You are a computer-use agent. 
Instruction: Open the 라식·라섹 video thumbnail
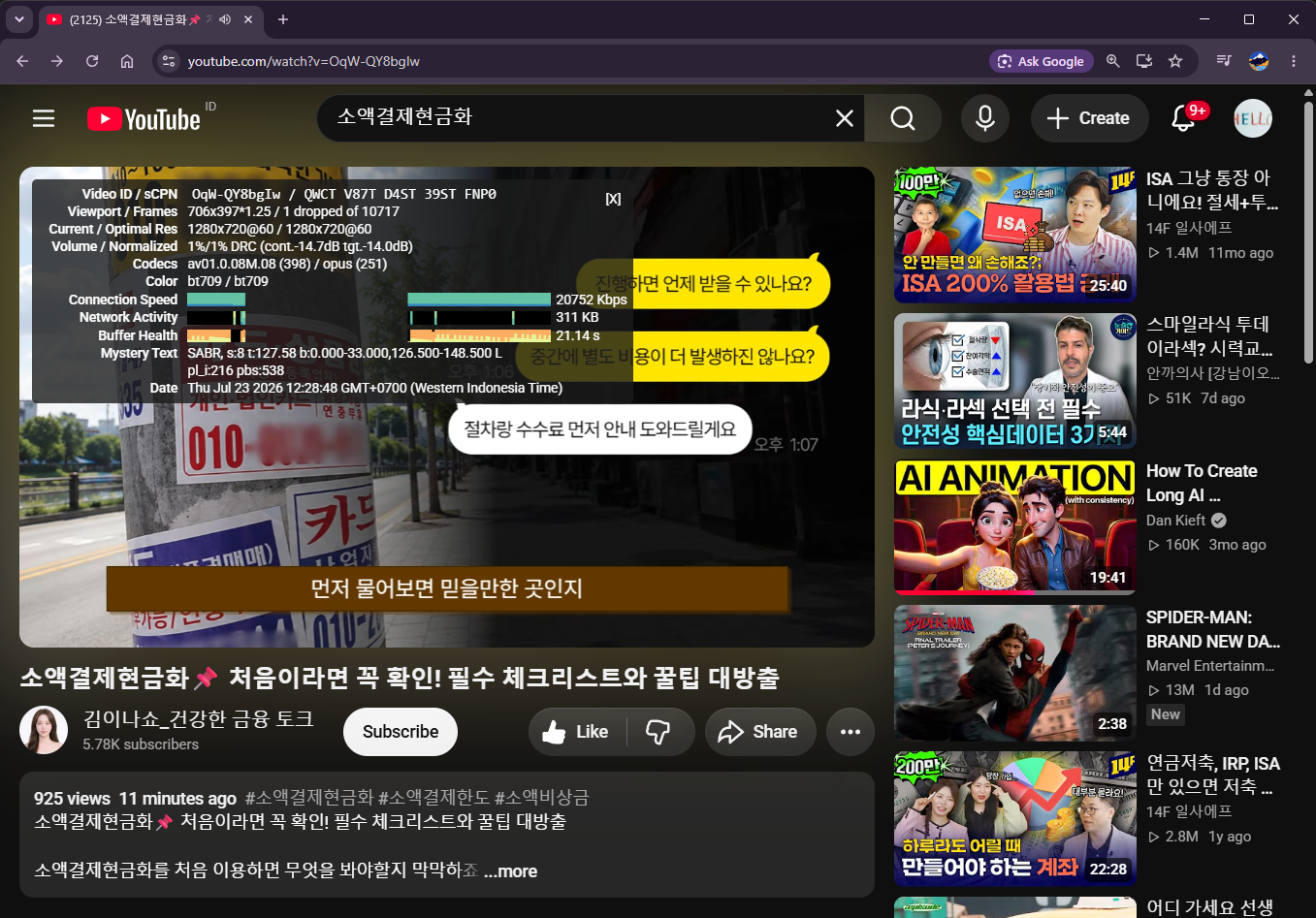1015,380
